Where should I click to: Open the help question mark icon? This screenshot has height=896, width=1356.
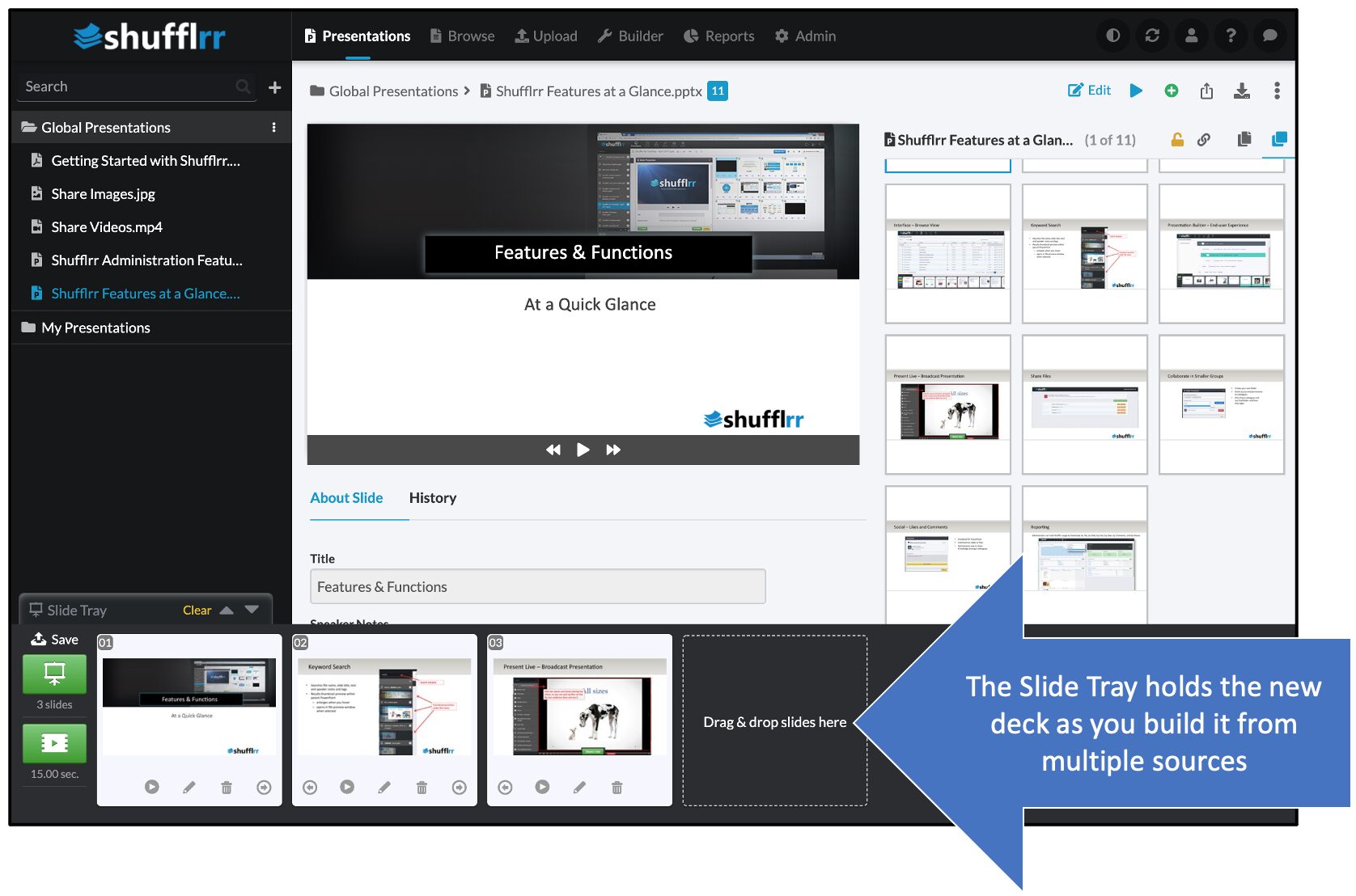tap(1231, 36)
